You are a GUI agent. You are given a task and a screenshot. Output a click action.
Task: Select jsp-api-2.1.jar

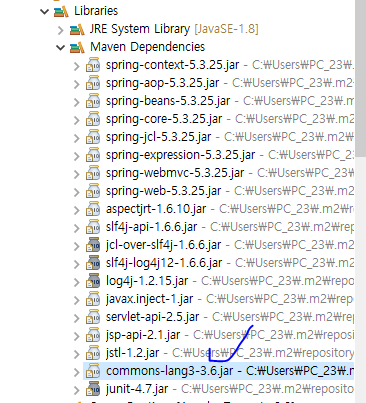143,335
